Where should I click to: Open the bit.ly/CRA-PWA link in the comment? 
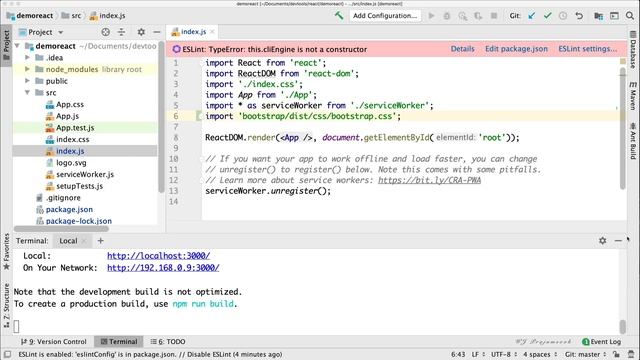coord(429,180)
